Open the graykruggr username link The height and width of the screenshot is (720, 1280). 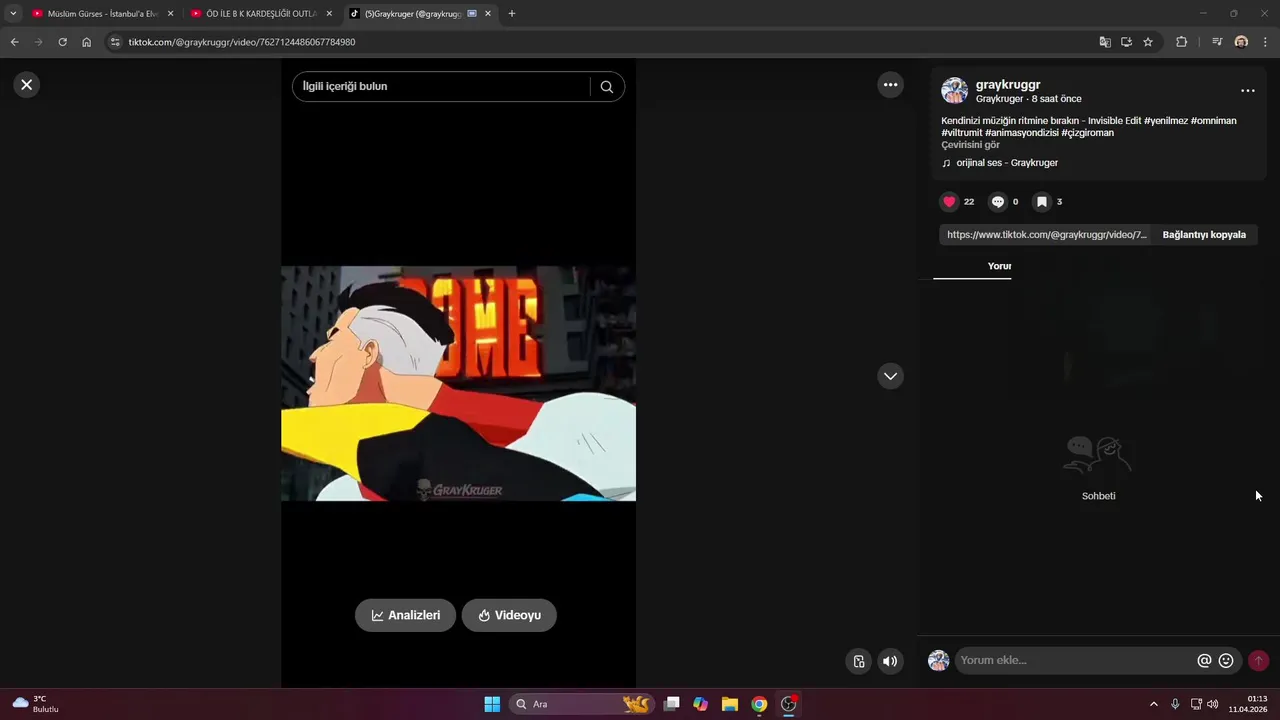tap(1008, 85)
